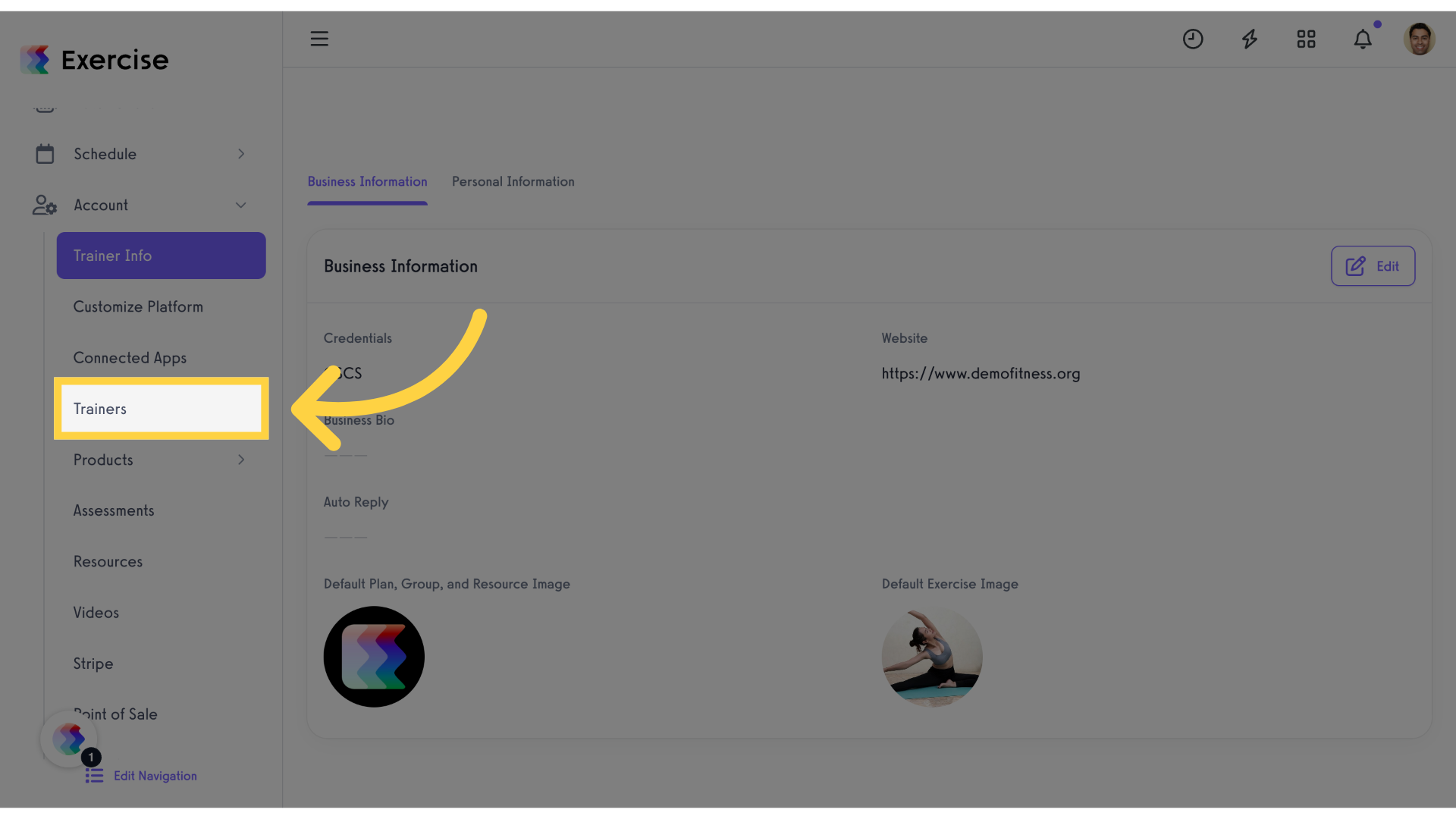
Task: Click the Exercise logo icon
Action: pos(35,59)
